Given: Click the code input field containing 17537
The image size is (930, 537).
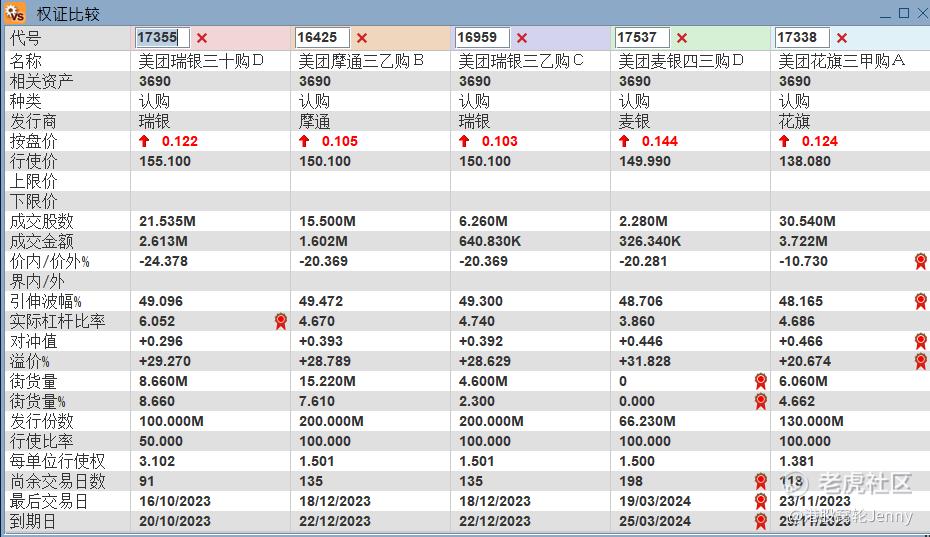Looking at the screenshot, I should [642, 37].
